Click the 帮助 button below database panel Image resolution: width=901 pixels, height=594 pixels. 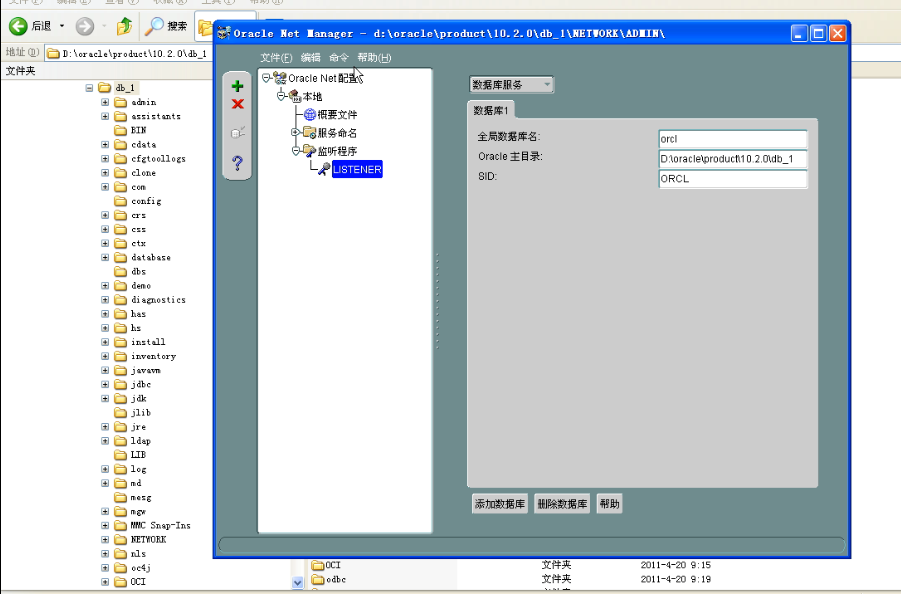pyautogui.click(x=609, y=504)
